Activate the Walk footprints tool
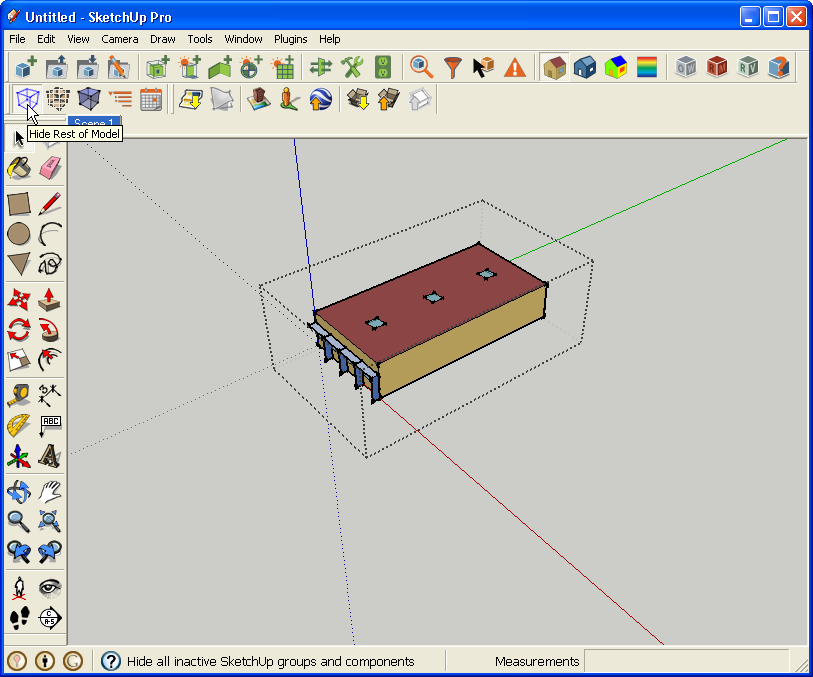813x677 pixels. point(19,617)
